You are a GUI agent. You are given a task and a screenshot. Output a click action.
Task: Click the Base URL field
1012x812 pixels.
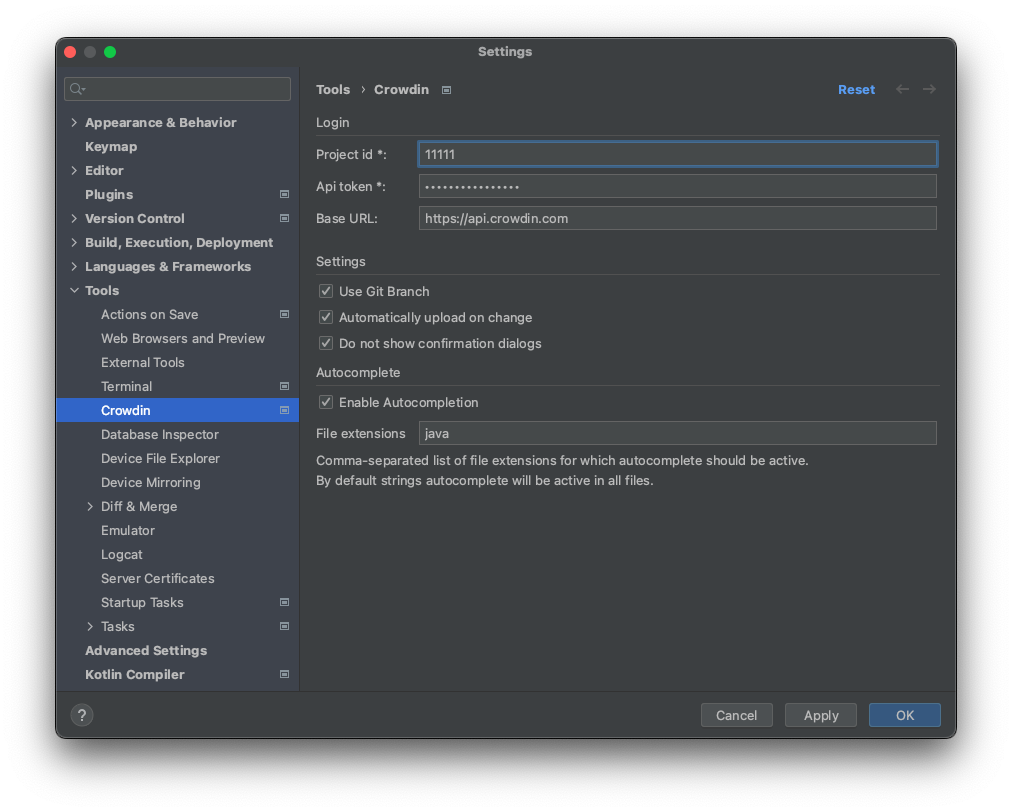click(678, 218)
